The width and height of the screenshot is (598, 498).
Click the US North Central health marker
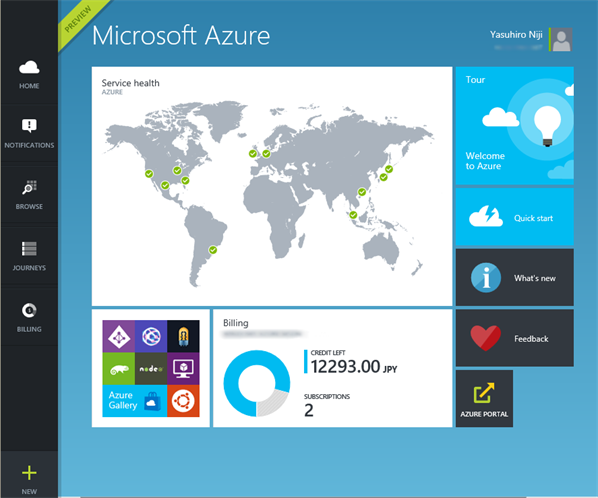[177, 170]
